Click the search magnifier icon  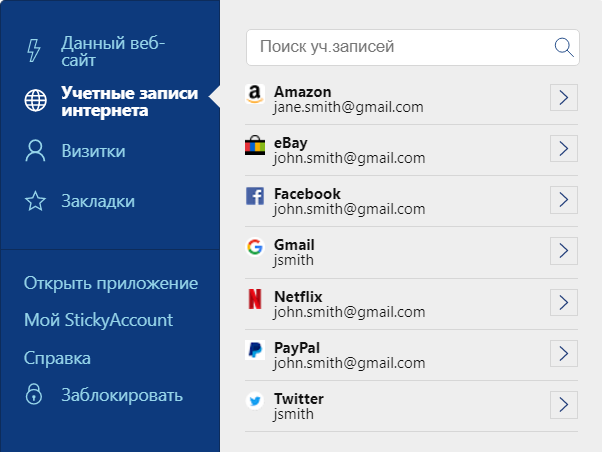[564, 48]
